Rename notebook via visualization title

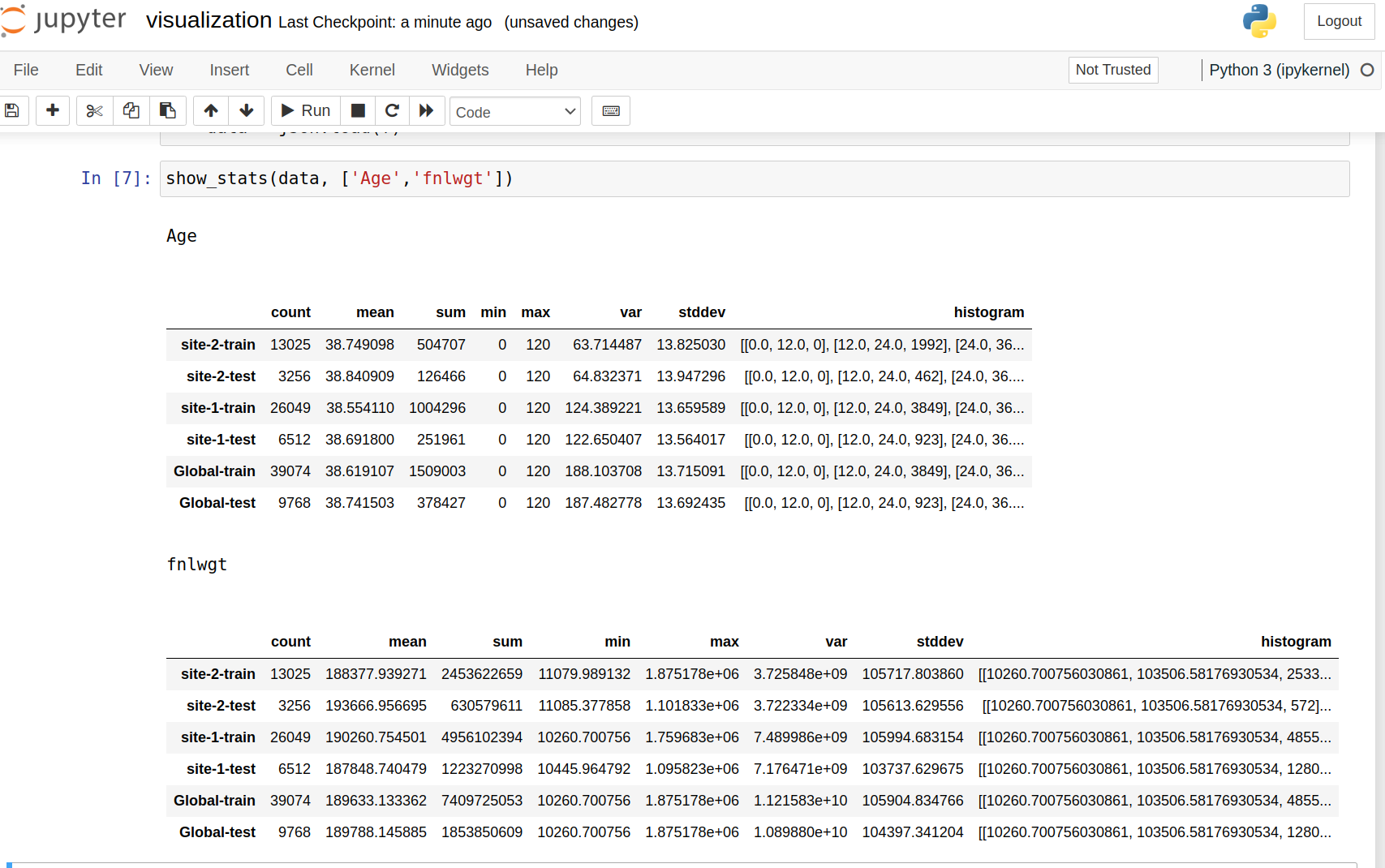(x=209, y=20)
